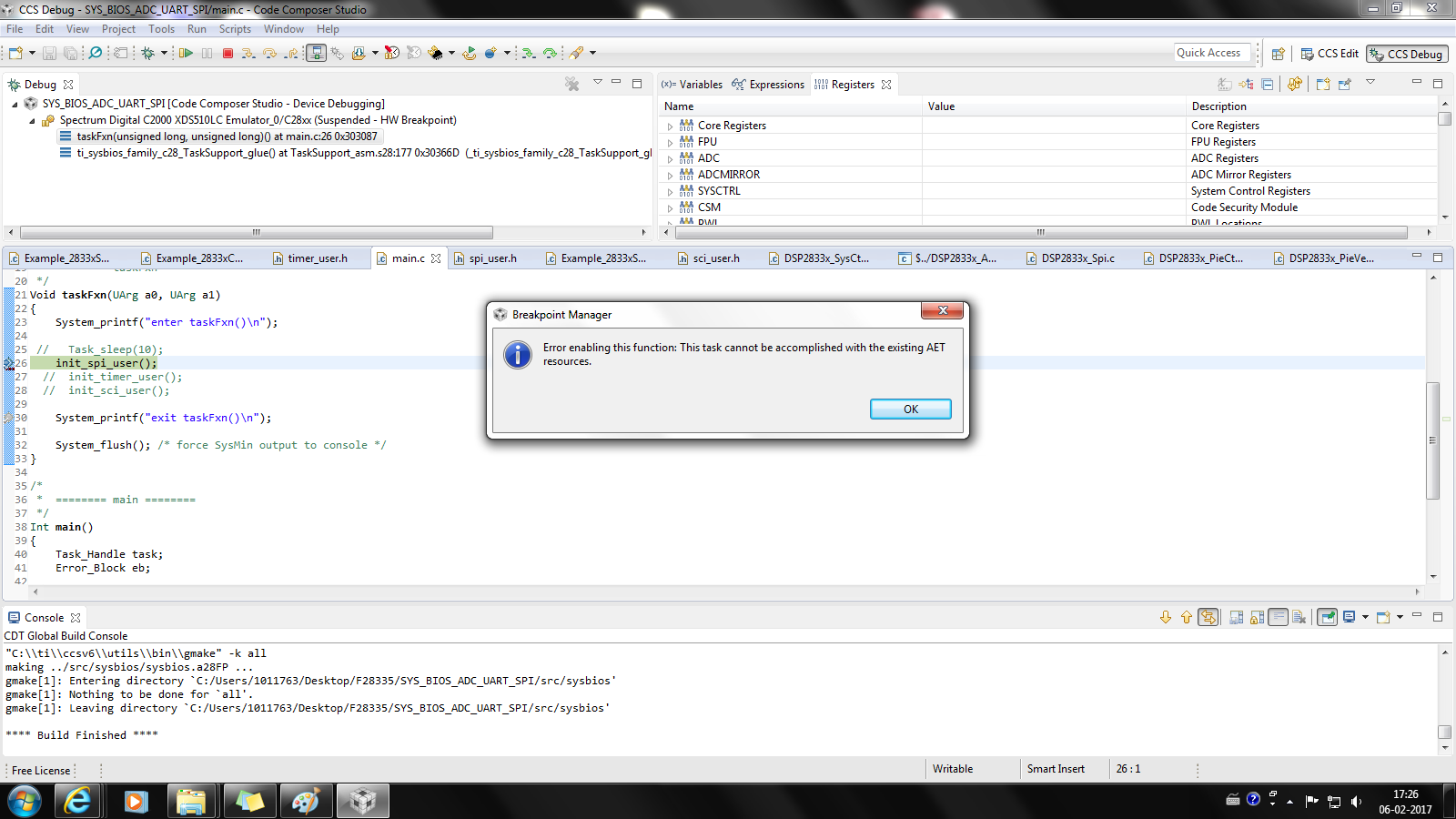Open the Run menu

pyautogui.click(x=197, y=28)
